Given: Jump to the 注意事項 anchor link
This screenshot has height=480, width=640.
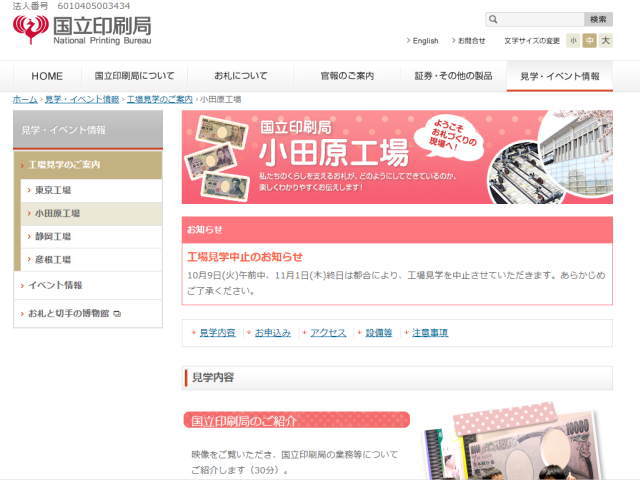Looking at the screenshot, I should point(430,333).
